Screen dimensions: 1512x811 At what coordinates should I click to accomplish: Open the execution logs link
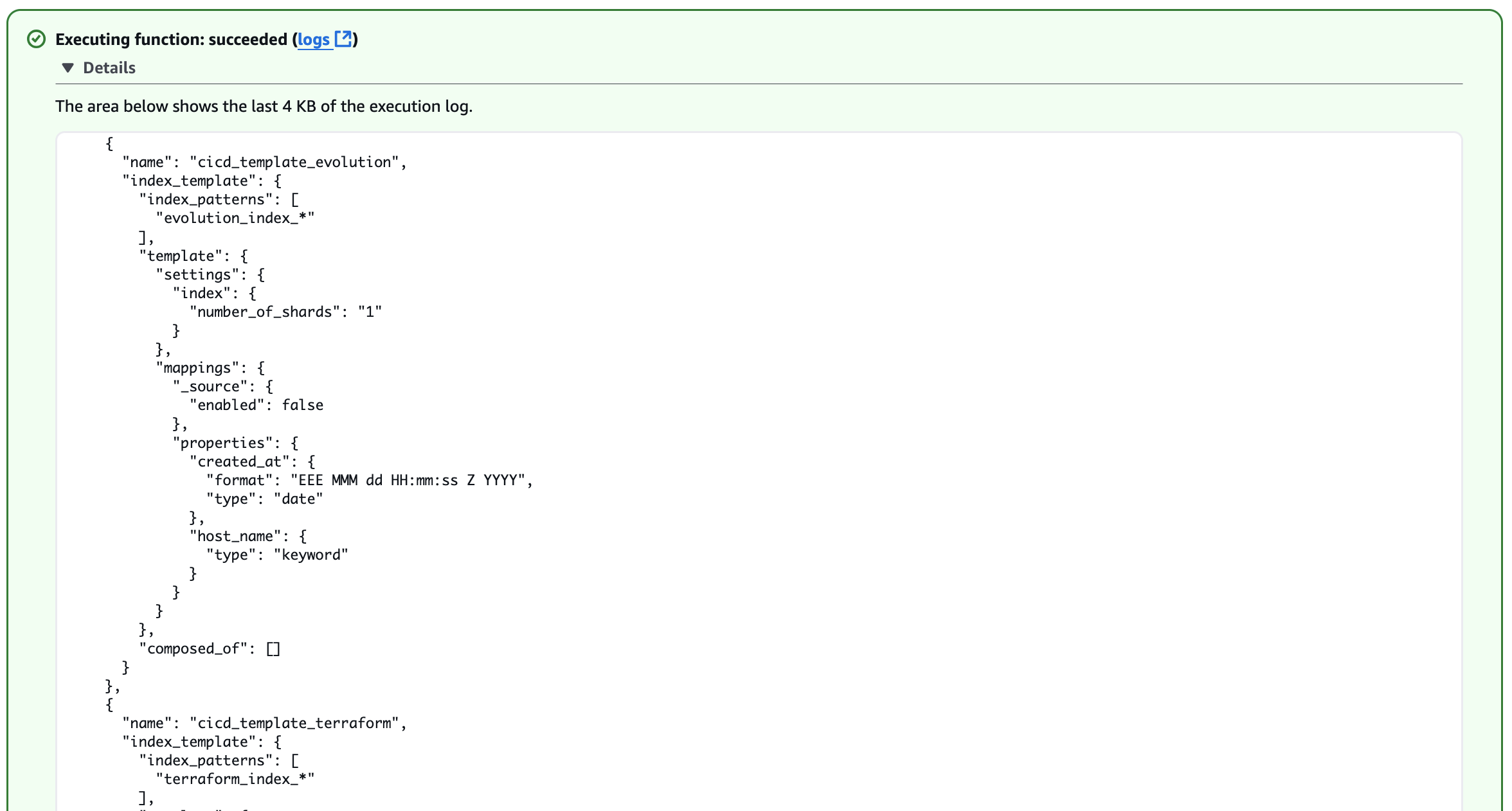pyautogui.click(x=313, y=39)
